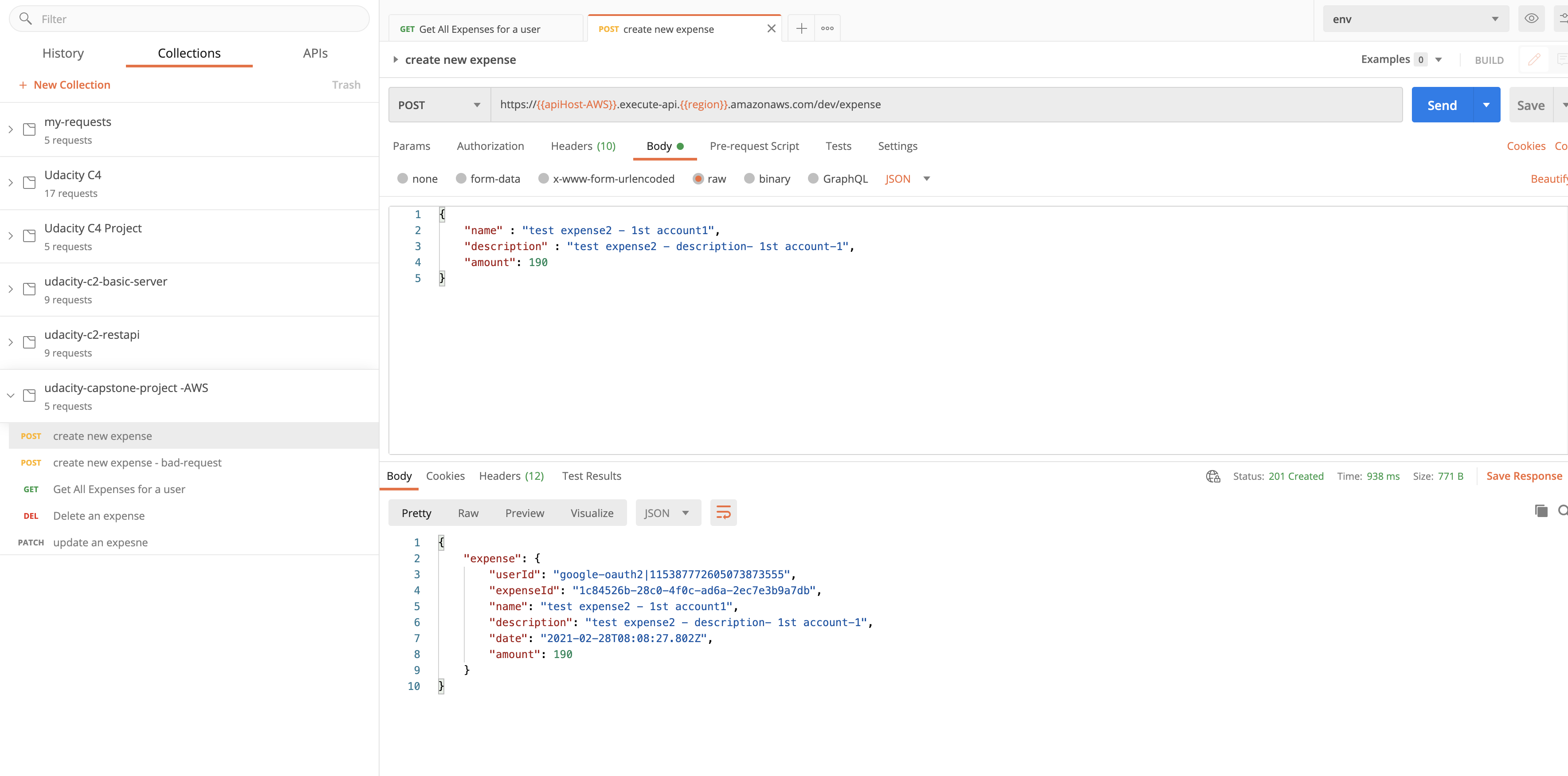Open the env environment dropdown
1568x776 pixels.
pos(1415,19)
